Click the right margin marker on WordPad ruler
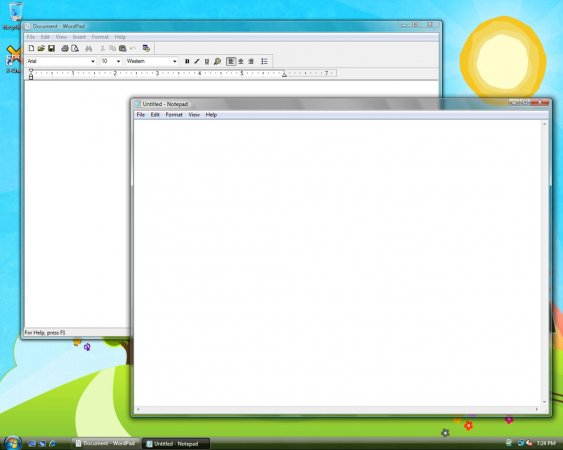The height and width of the screenshot is (450, 563). click(284, 74)
